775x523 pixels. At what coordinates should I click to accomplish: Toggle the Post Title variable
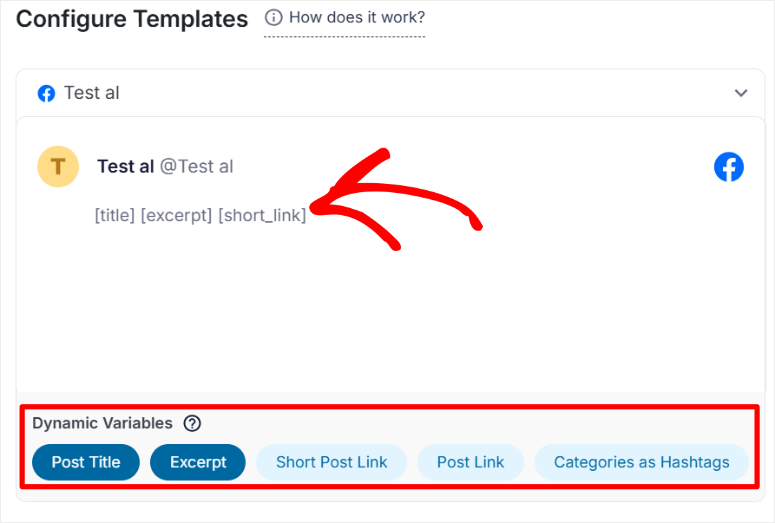click(86, 462)
